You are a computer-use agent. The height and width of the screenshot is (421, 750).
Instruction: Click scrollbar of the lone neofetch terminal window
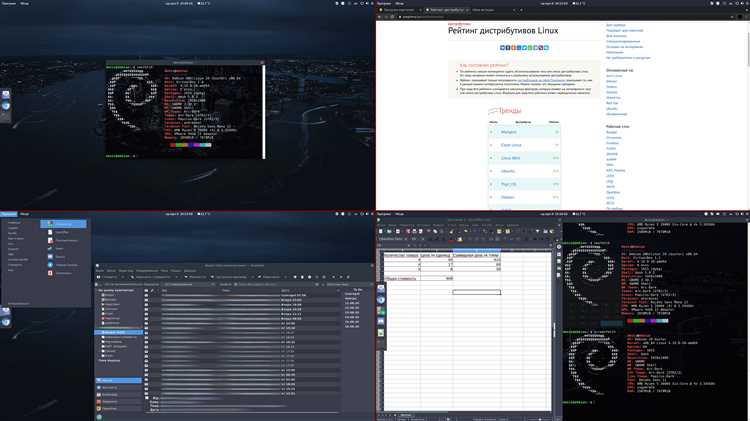pyautogui.click(x=264, y=112)
